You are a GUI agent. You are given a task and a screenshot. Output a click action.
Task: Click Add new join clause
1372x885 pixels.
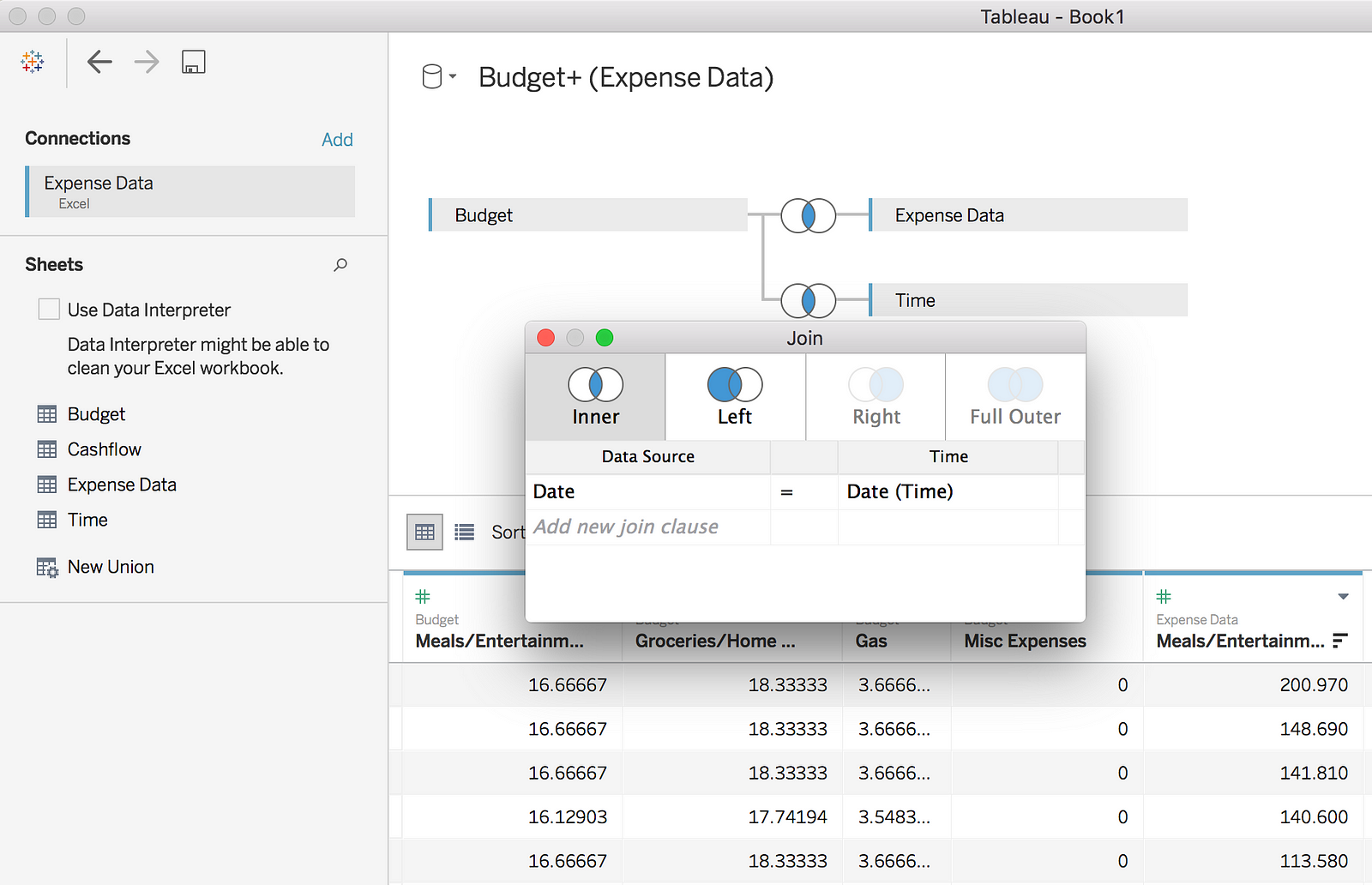(626, 527)
